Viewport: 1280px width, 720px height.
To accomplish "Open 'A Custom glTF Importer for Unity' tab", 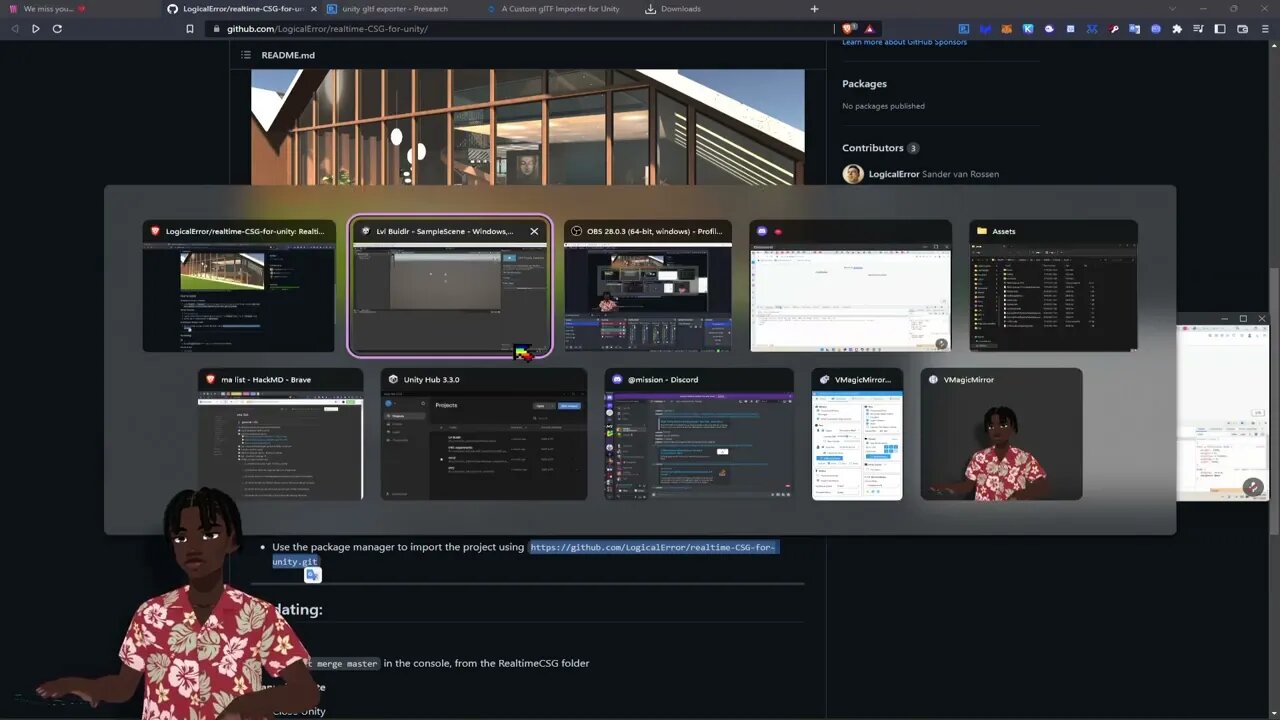I will click(560, 9).
